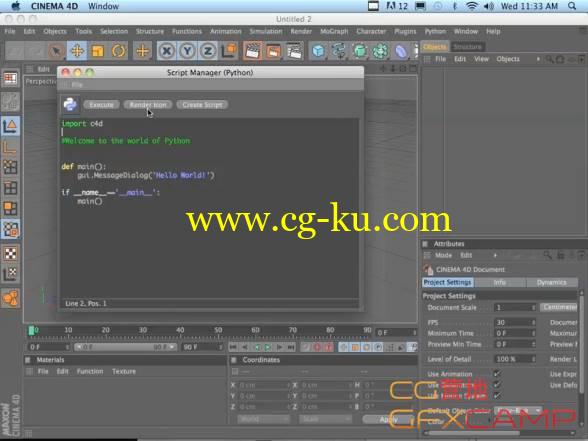Activate the Scale tool in toolbar

click(x=98, y=51)
